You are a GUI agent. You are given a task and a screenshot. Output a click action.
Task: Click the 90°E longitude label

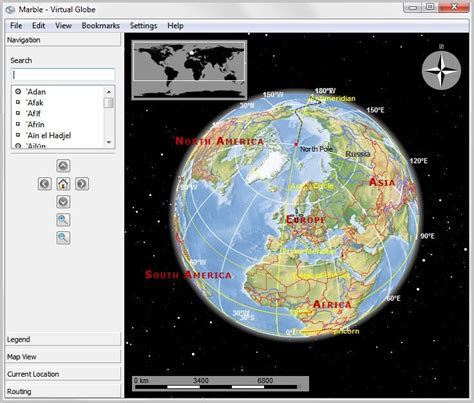point(427,236)
